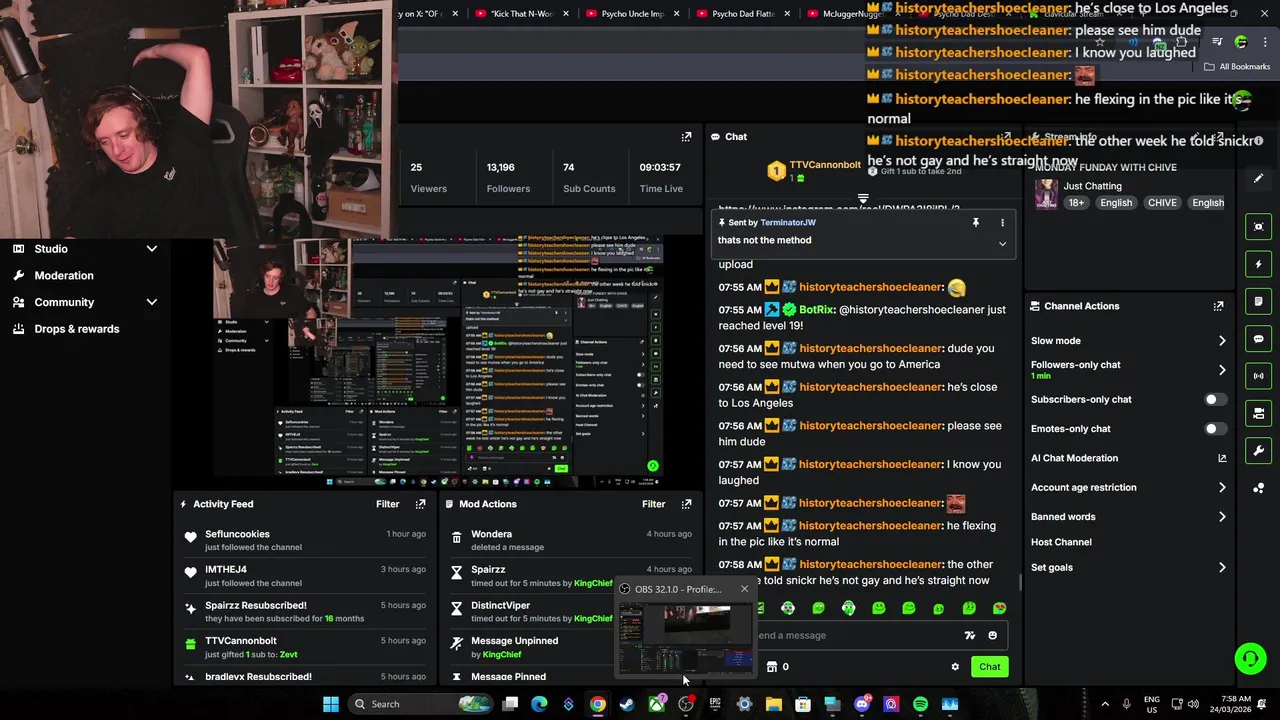The image size is (1280, 720).
Task: Open chat settings gear icon
Action: (x=955, y=667)
